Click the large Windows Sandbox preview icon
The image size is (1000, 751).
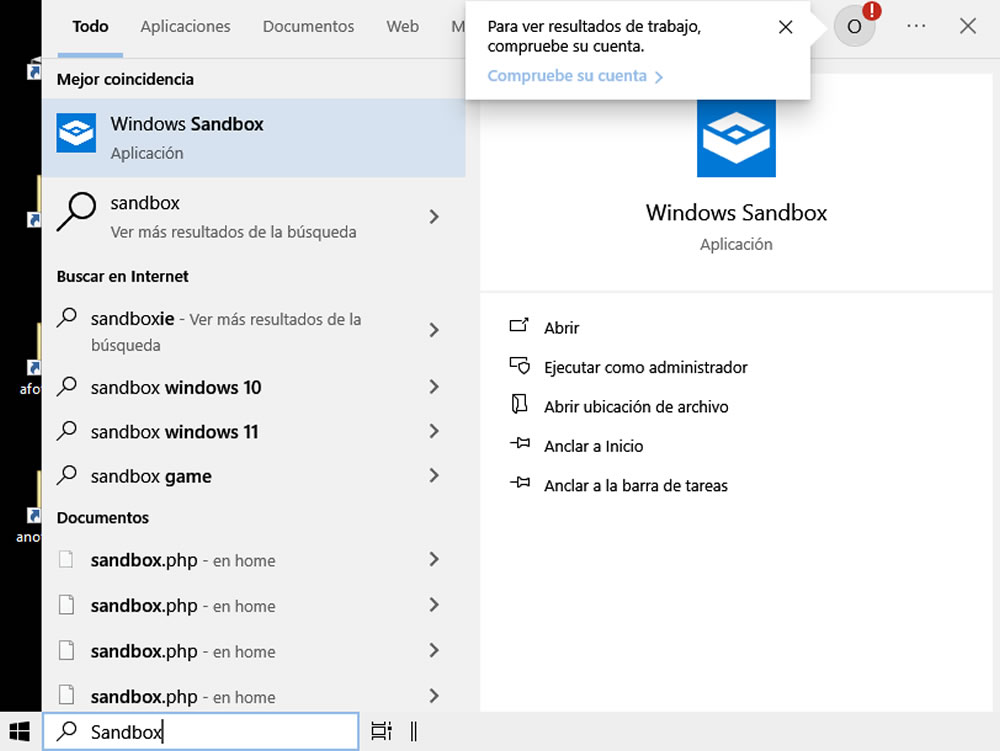[736, 138]
